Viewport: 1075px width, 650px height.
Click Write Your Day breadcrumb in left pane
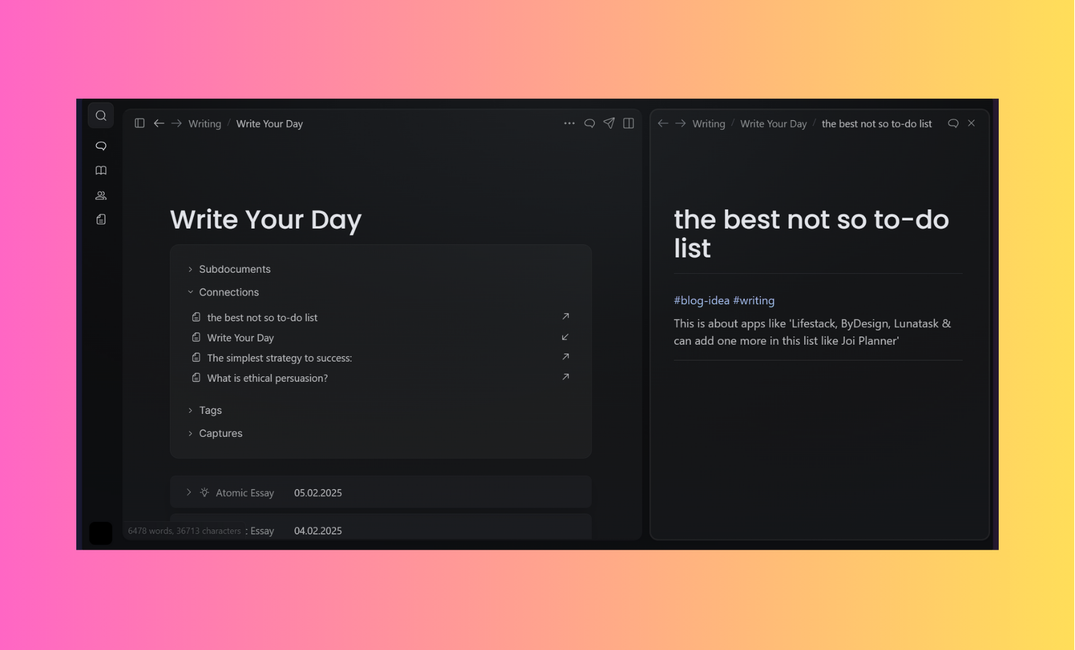point(269,124)
